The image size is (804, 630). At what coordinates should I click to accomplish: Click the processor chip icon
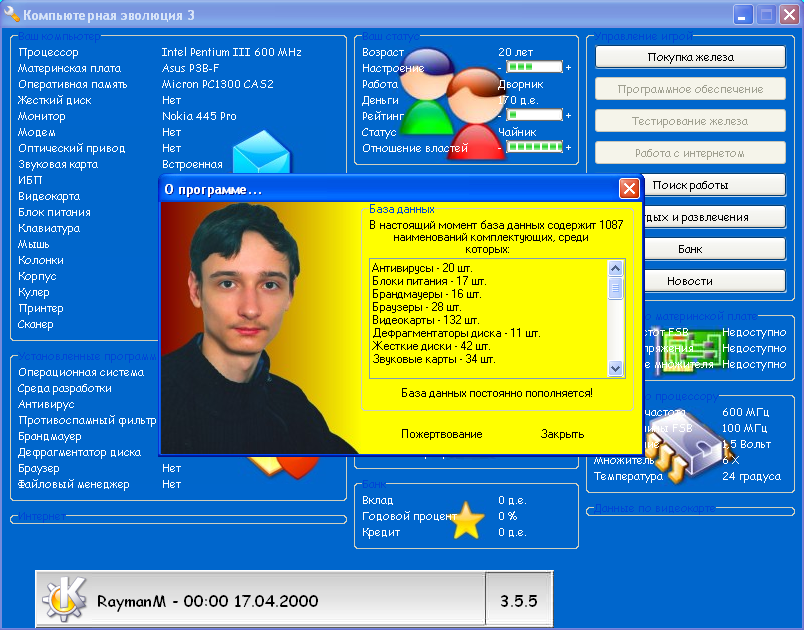click(686, 445)
